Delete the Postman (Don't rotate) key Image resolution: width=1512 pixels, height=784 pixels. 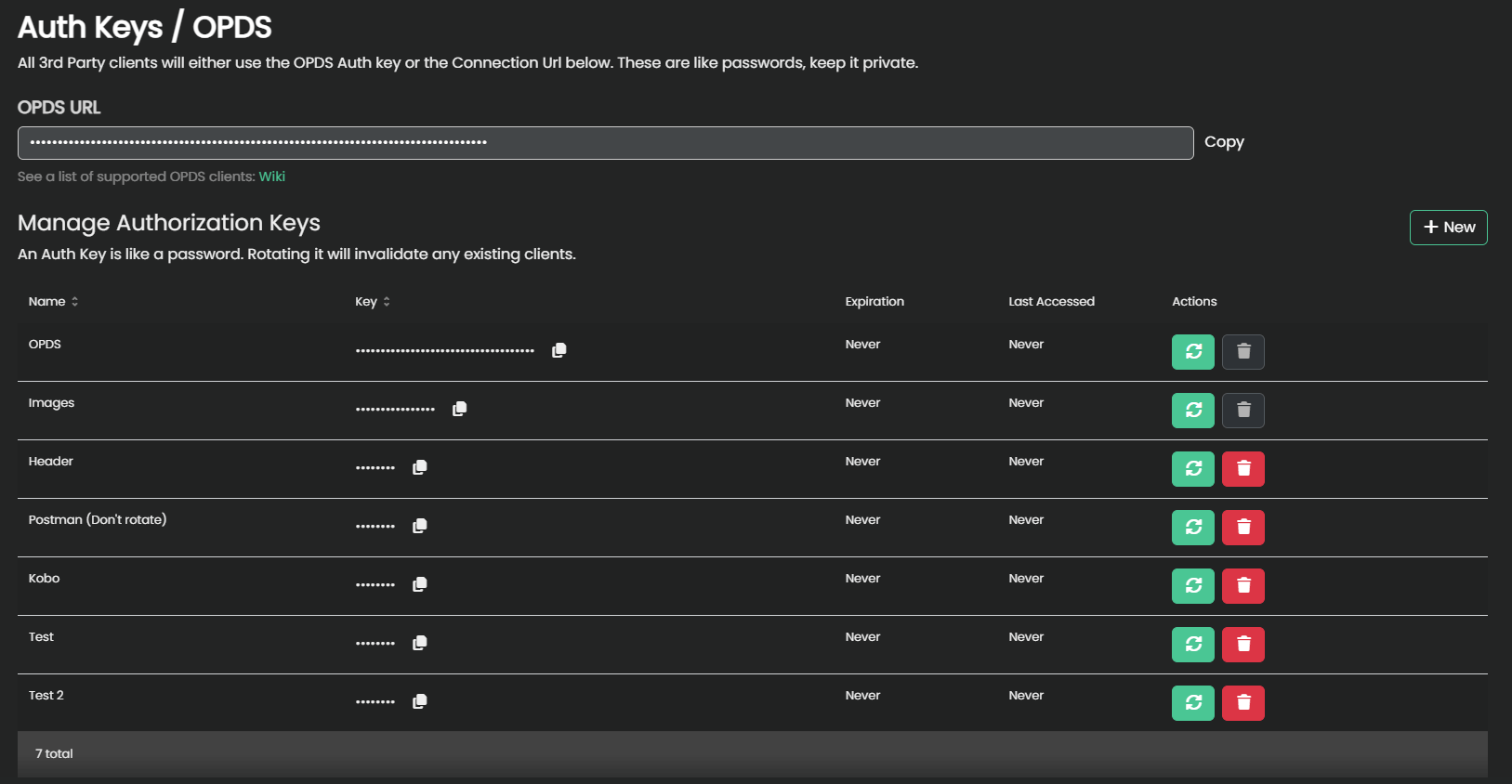pos(1242,528)
